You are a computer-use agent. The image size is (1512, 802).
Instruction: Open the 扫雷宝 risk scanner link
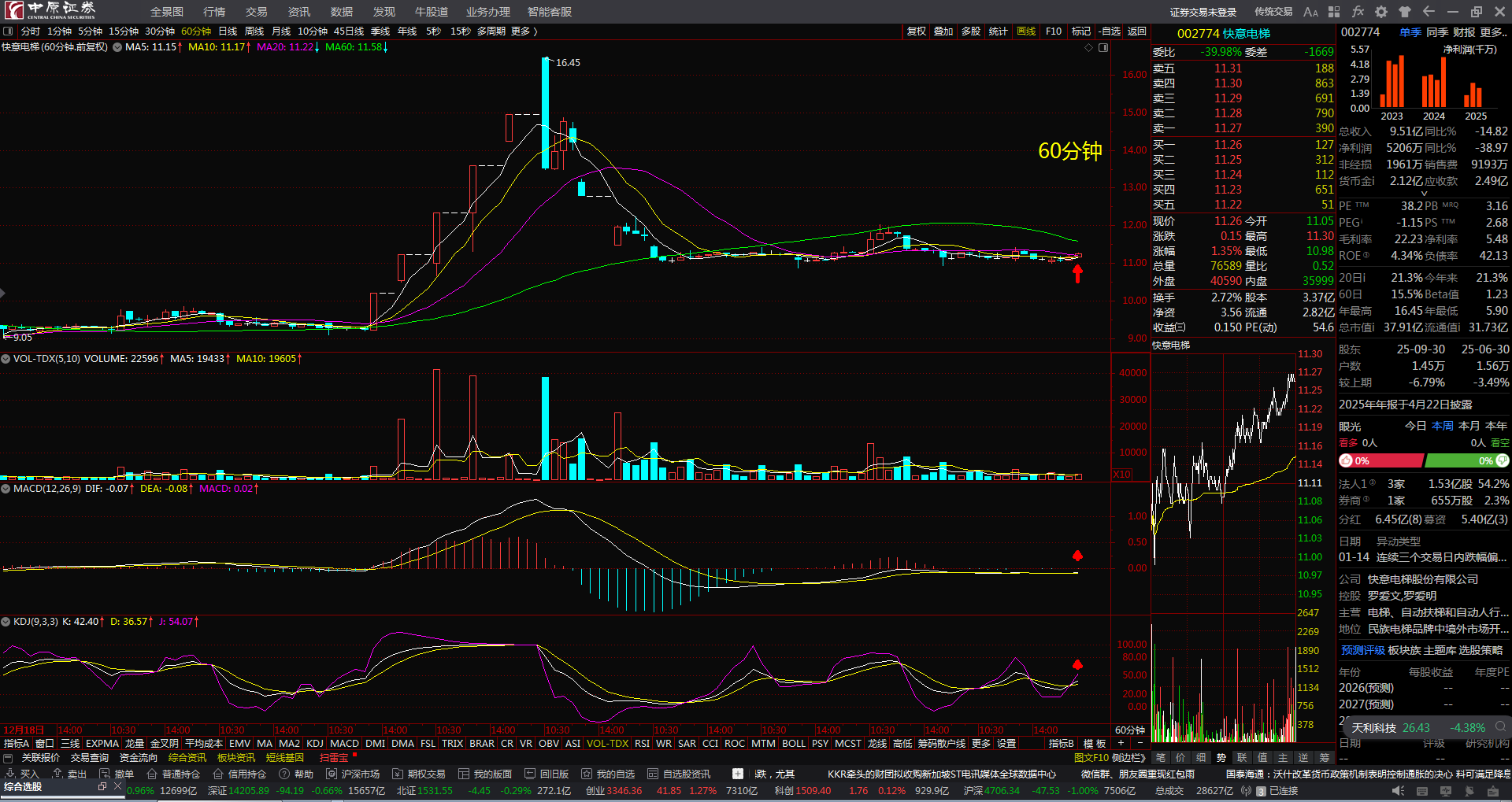pos(334,758)
